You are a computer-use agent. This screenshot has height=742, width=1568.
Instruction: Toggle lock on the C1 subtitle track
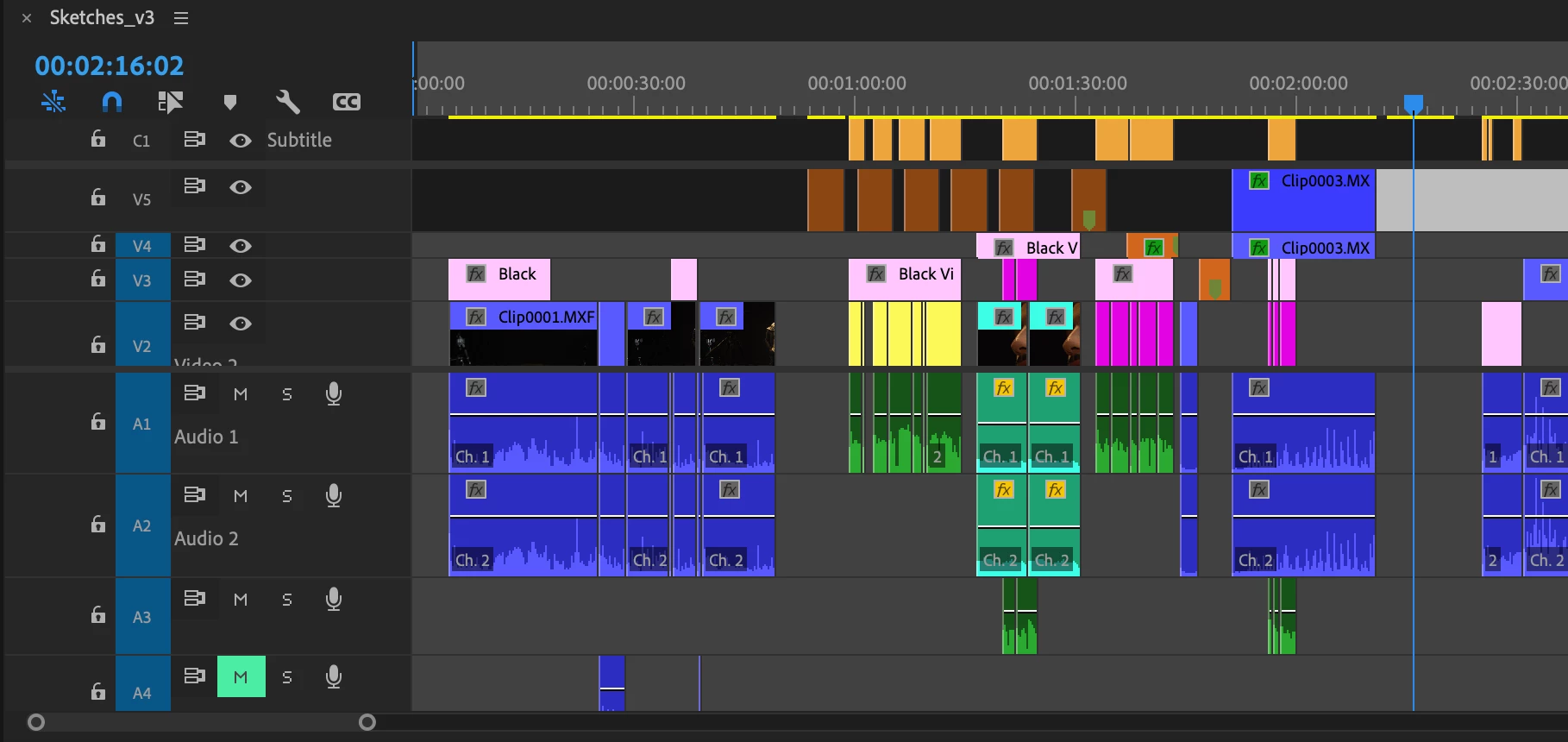point(98,139)
